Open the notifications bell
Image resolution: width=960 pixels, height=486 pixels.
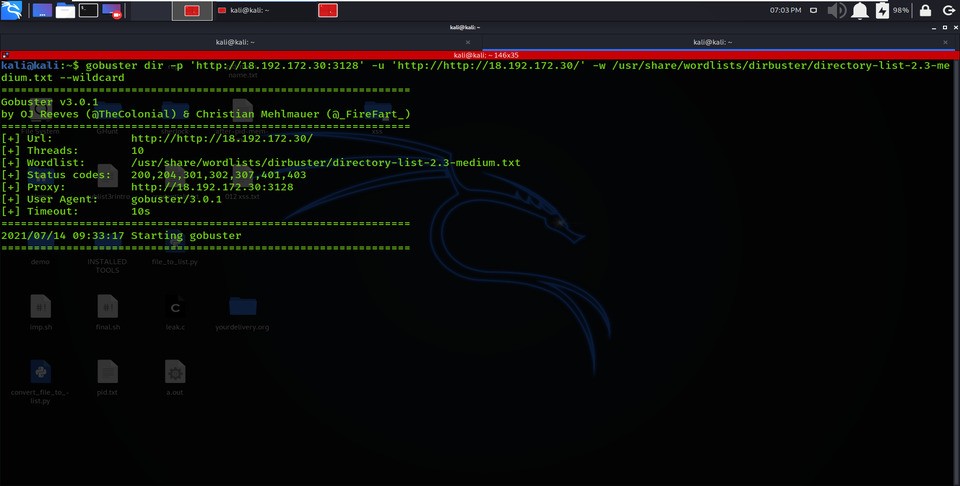(860, 10)
